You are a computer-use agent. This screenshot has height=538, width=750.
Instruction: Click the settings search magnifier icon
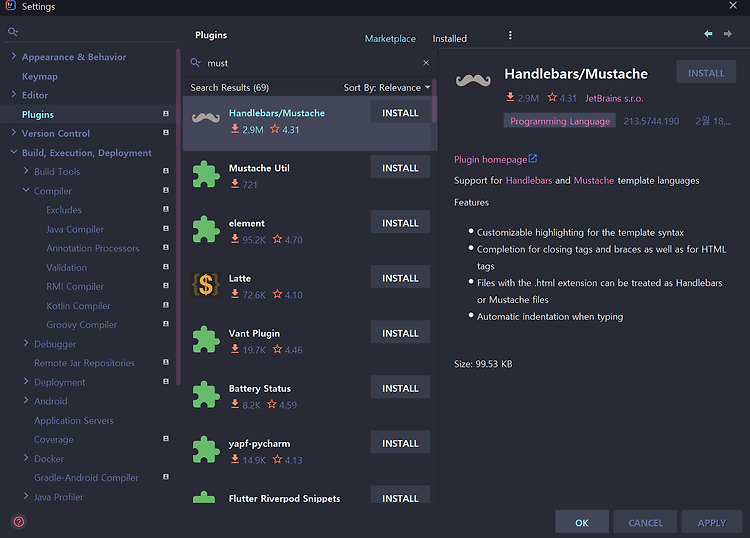pos(12,32)
